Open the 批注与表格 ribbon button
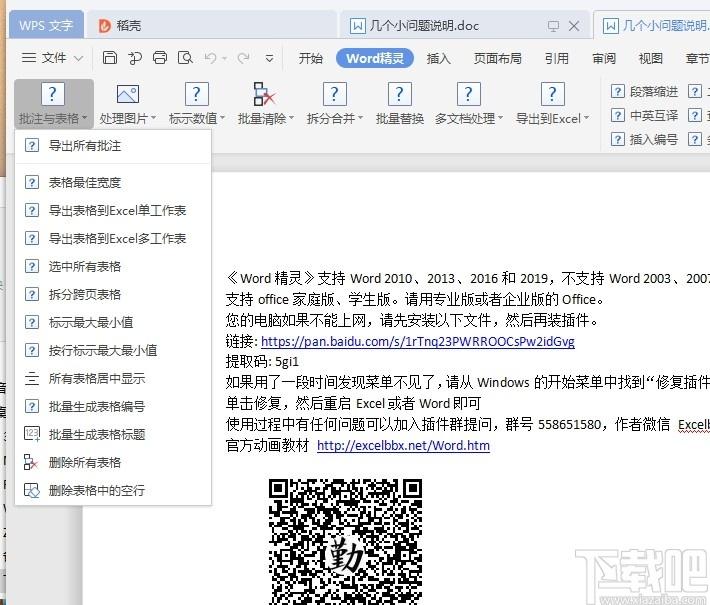The width and height of the screenshot is (710, 605). pos(53,103)
